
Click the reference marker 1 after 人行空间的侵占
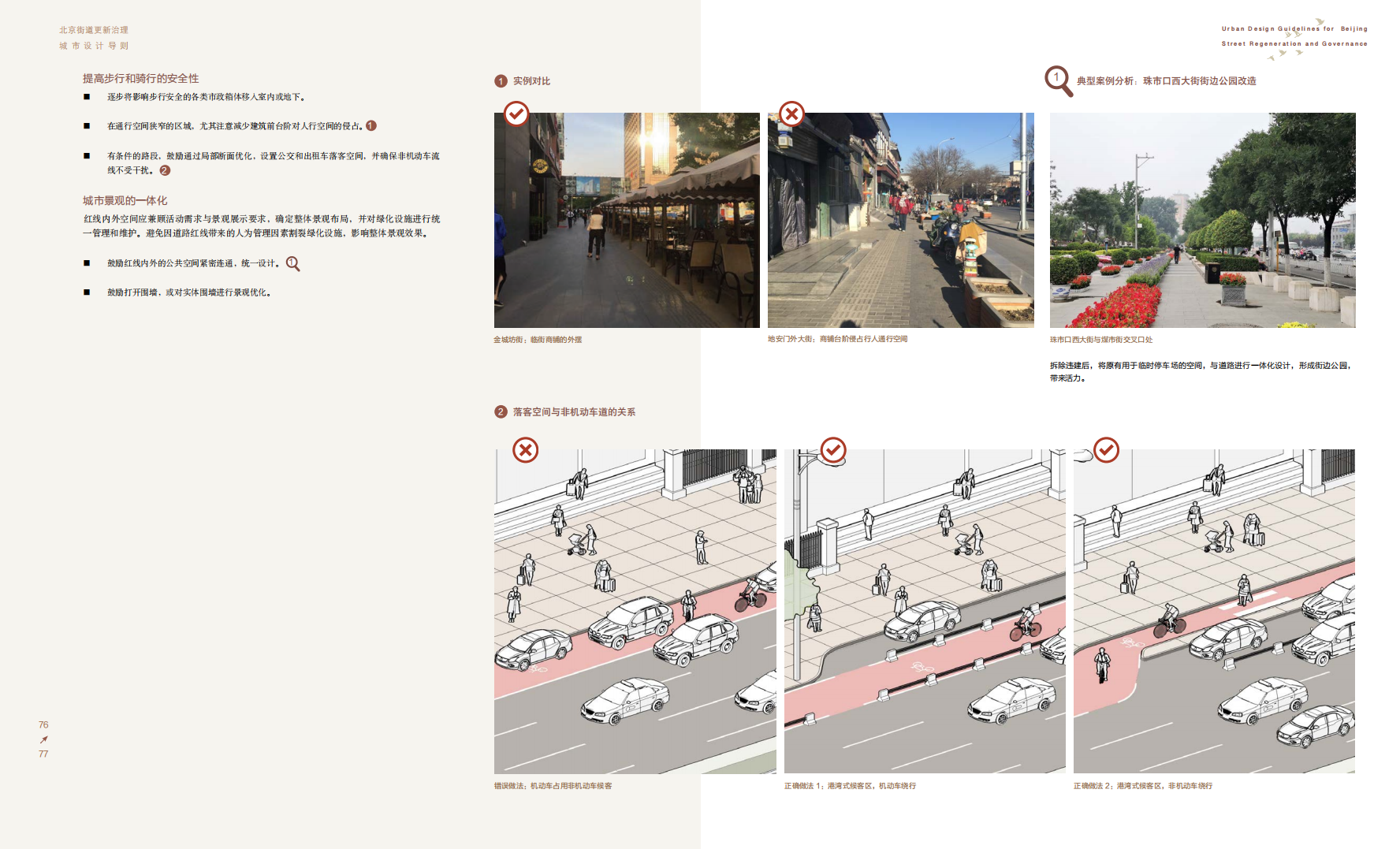tap(371, 126)
